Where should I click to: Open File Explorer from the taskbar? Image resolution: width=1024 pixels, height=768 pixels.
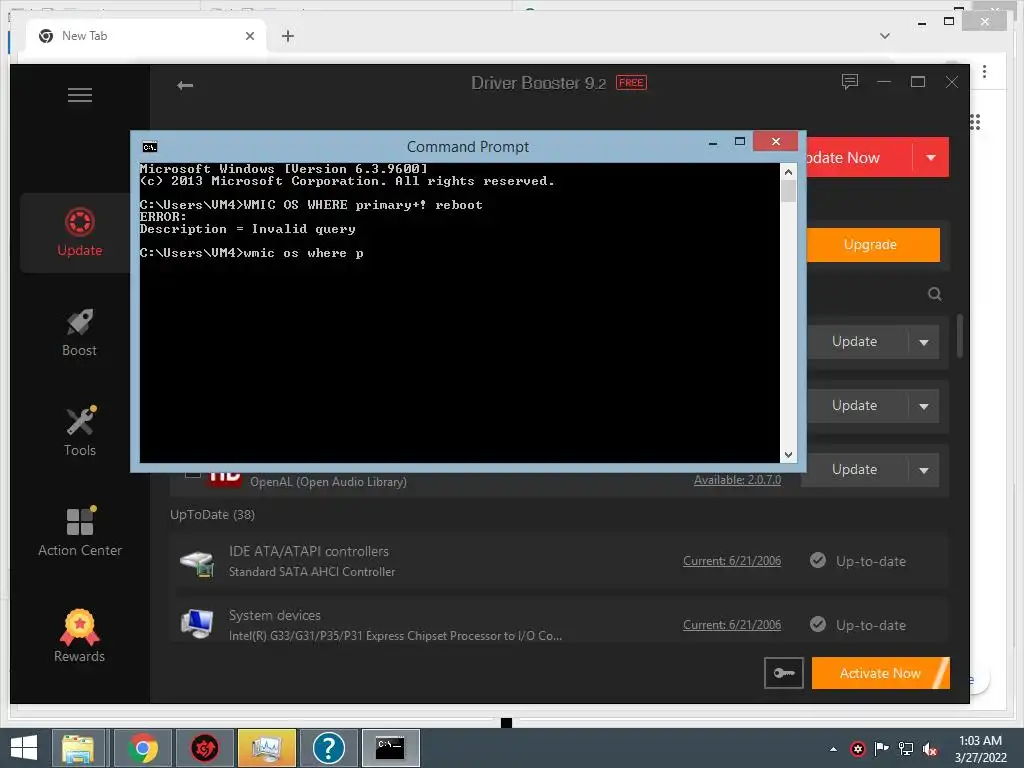[78, 748]
